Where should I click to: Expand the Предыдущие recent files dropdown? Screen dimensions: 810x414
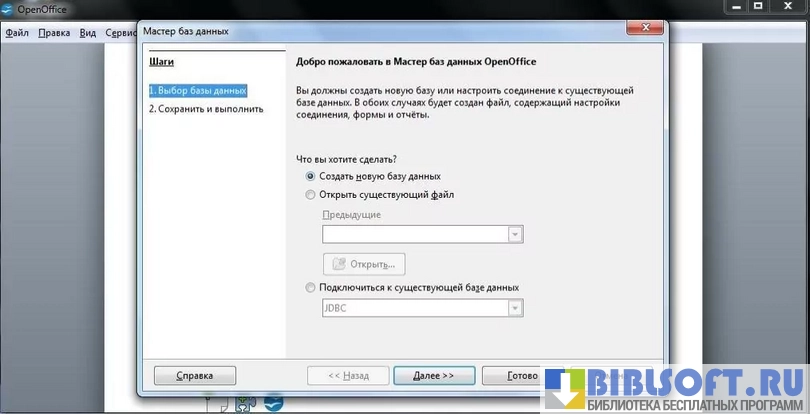(x=515, y=235)
